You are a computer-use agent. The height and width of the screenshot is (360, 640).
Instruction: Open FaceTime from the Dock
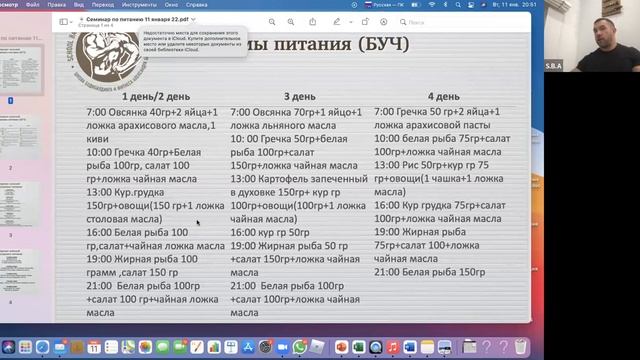tap(180, 347)
